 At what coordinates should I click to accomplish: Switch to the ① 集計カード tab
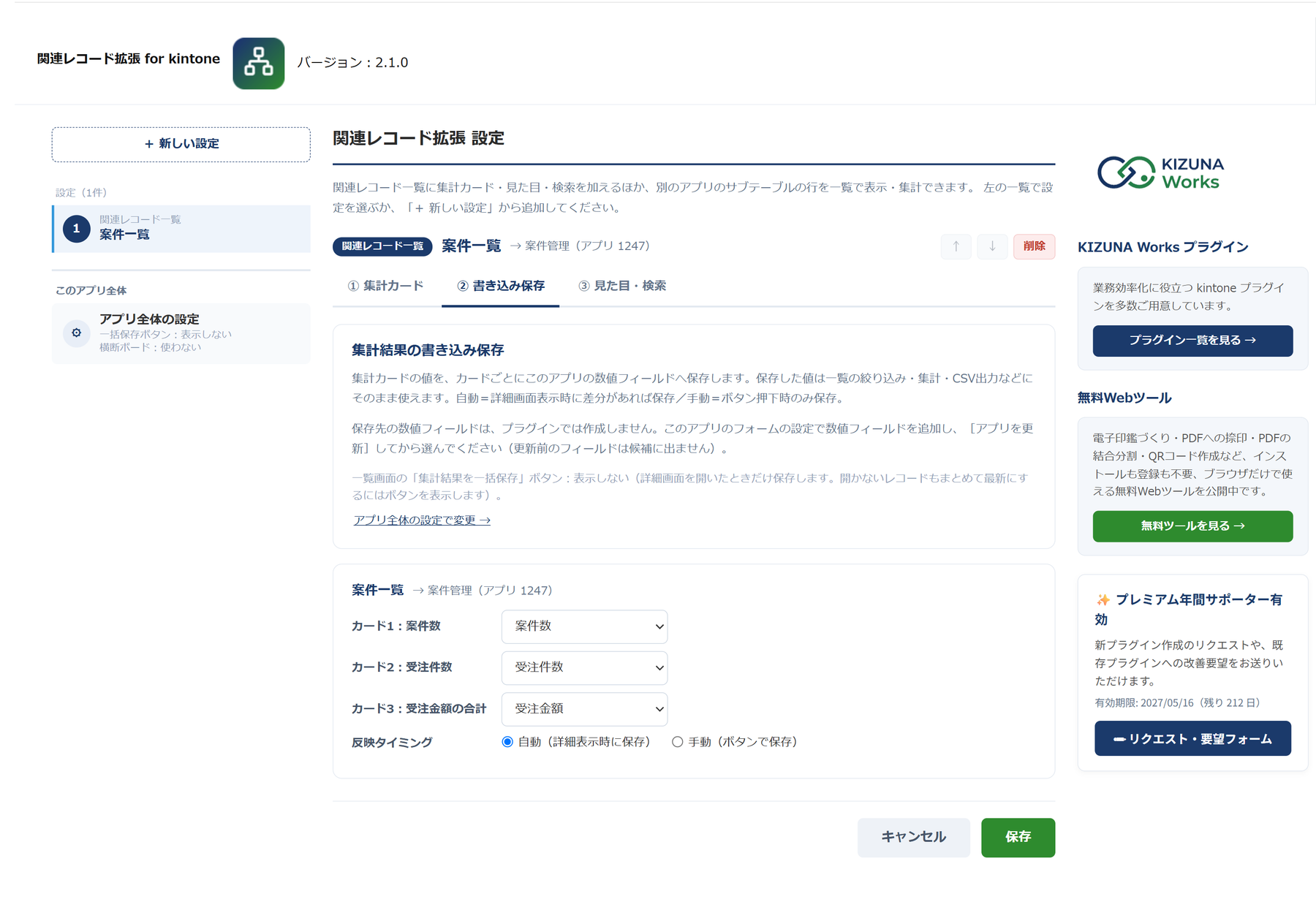point(385,286)
